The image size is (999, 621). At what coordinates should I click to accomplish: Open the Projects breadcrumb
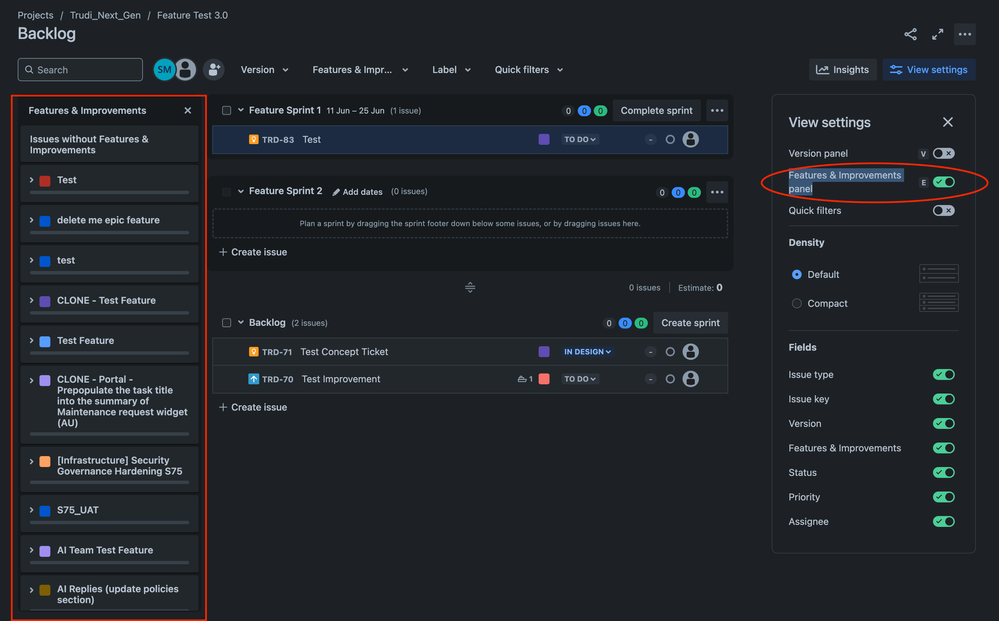coord(35,15)
